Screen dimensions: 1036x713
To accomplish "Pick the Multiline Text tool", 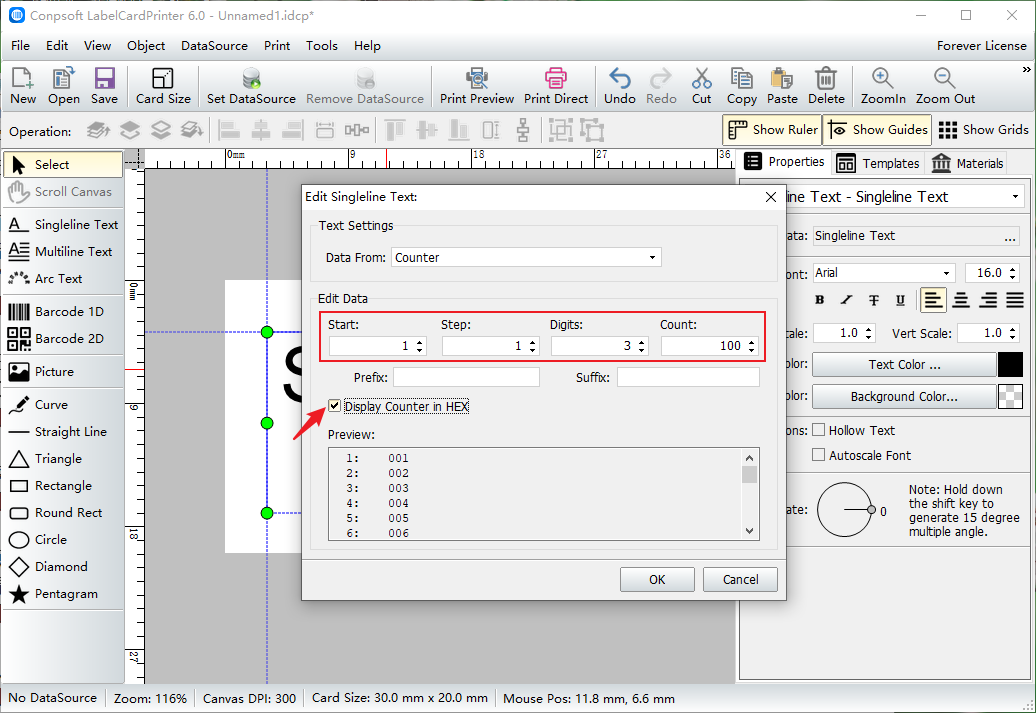I will (63, 252).
